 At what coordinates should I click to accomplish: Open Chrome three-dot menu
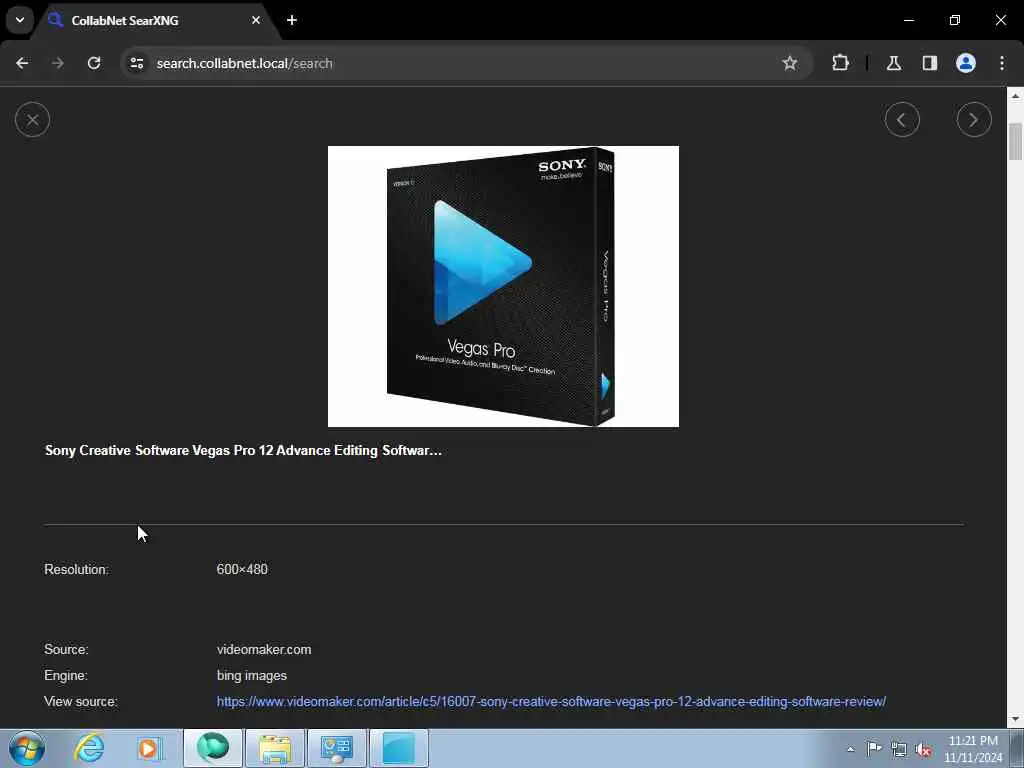[1002, 63]
